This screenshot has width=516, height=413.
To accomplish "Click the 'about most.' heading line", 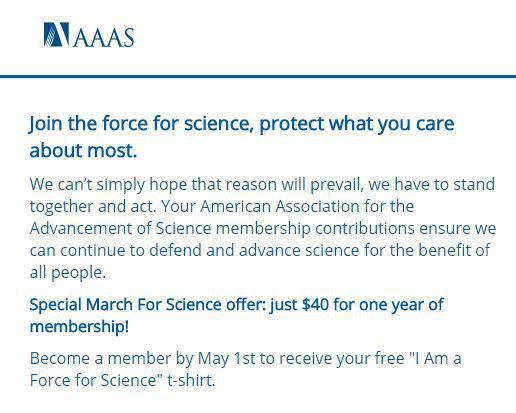I will click(x=83, y=150).
